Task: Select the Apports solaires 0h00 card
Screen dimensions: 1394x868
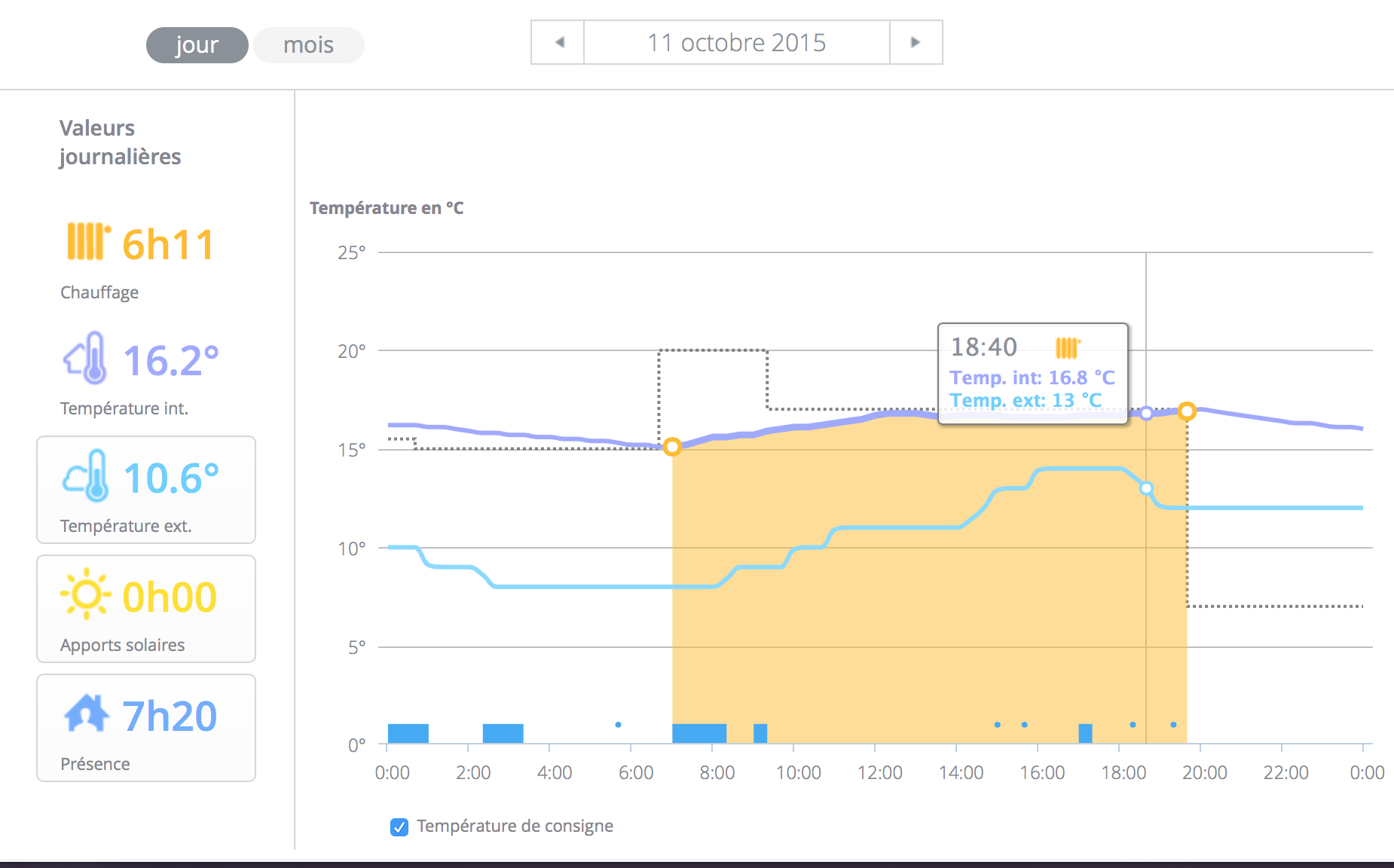Action: [x=146, y=609]
